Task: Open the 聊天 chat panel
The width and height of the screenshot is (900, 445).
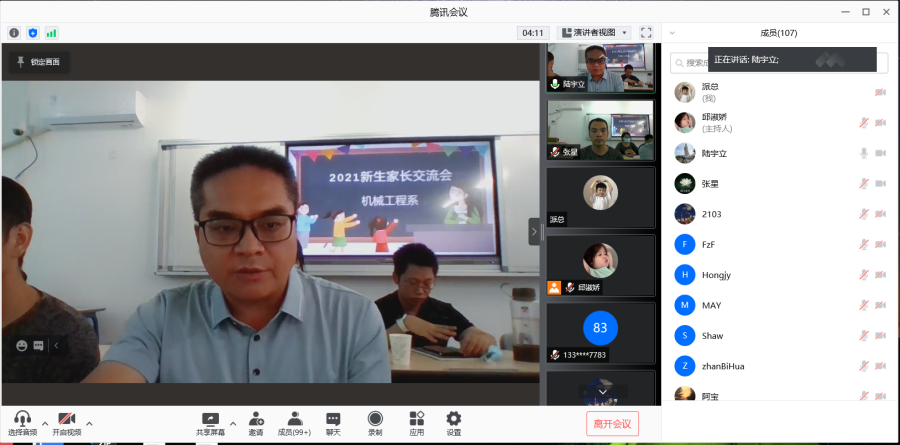Action: click(333, 419)
